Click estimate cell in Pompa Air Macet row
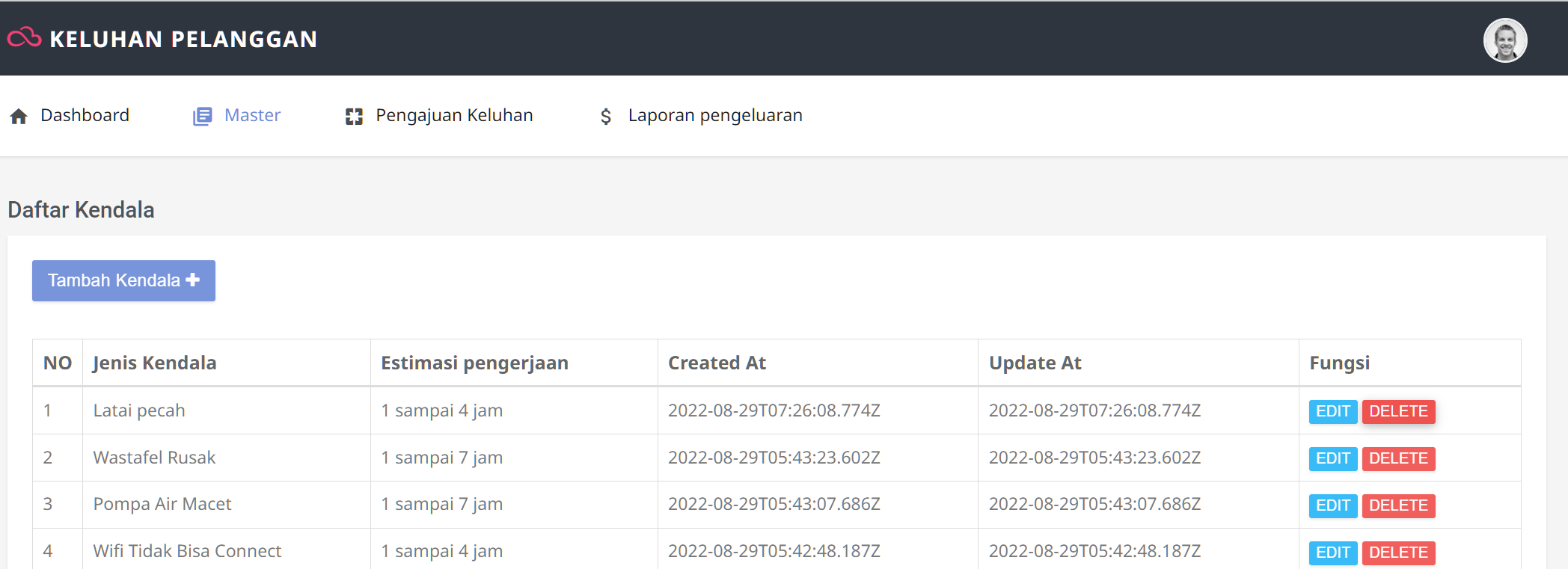The image size is (1568, 569). pyautogui.click(x=514, y=505)
